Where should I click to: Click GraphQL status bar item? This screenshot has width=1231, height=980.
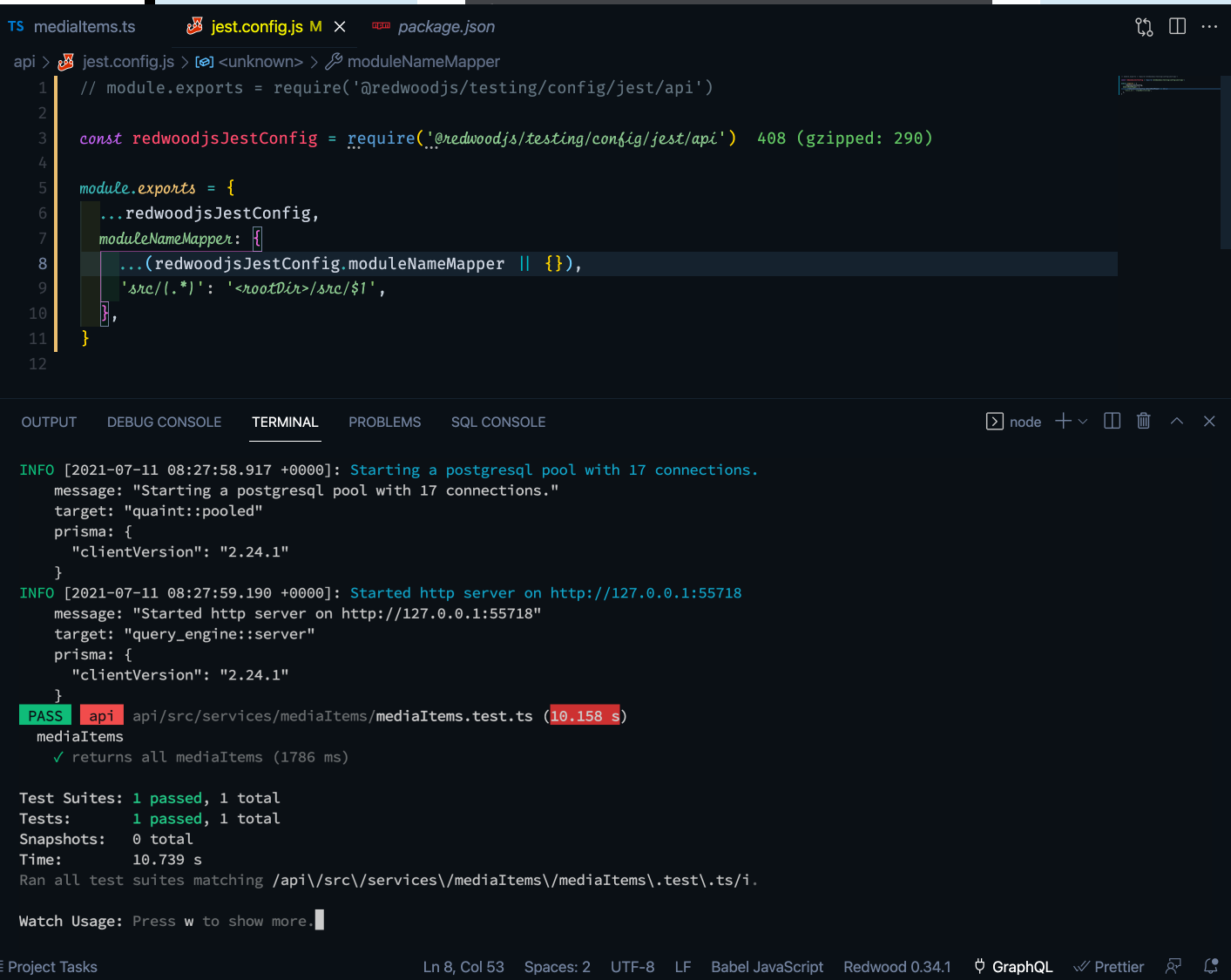pos(1013,967)
